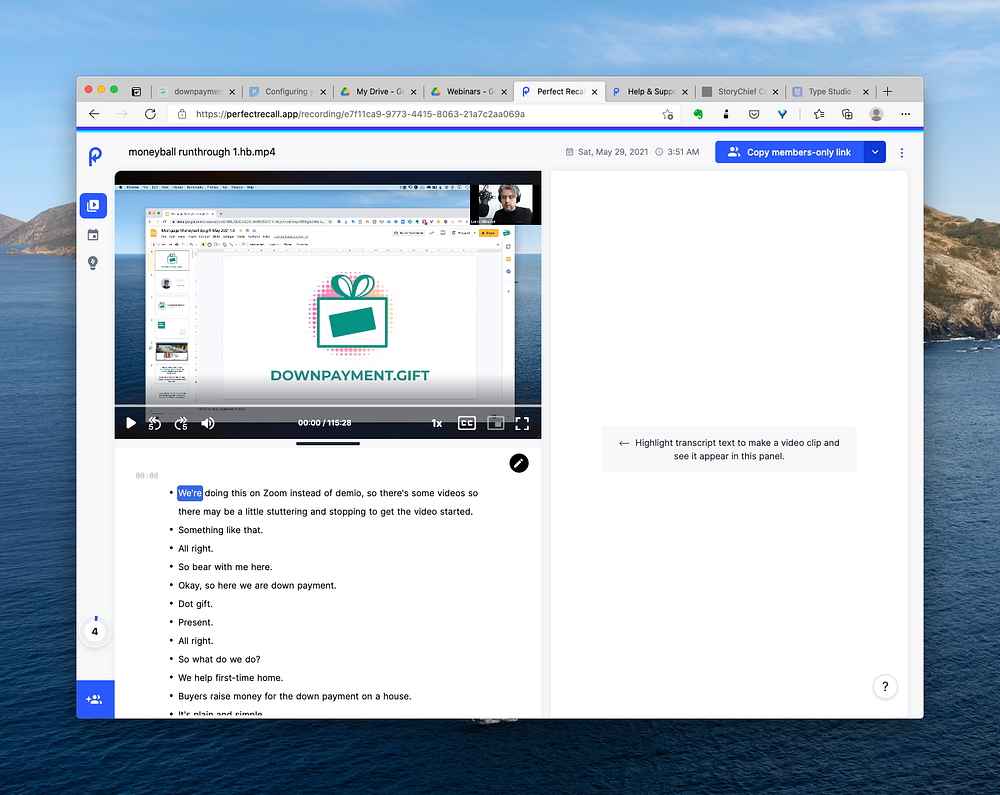Click the 00:00 transcript timestamp
The height and width of the screenshot is (795, 1000).
(147, 476)
